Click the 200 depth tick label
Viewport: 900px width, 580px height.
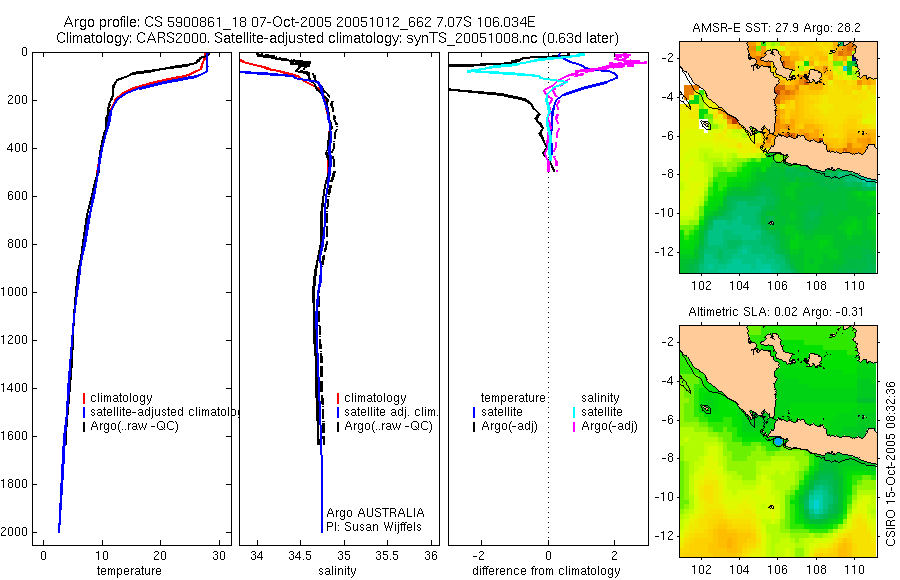(x=18, y=100)
